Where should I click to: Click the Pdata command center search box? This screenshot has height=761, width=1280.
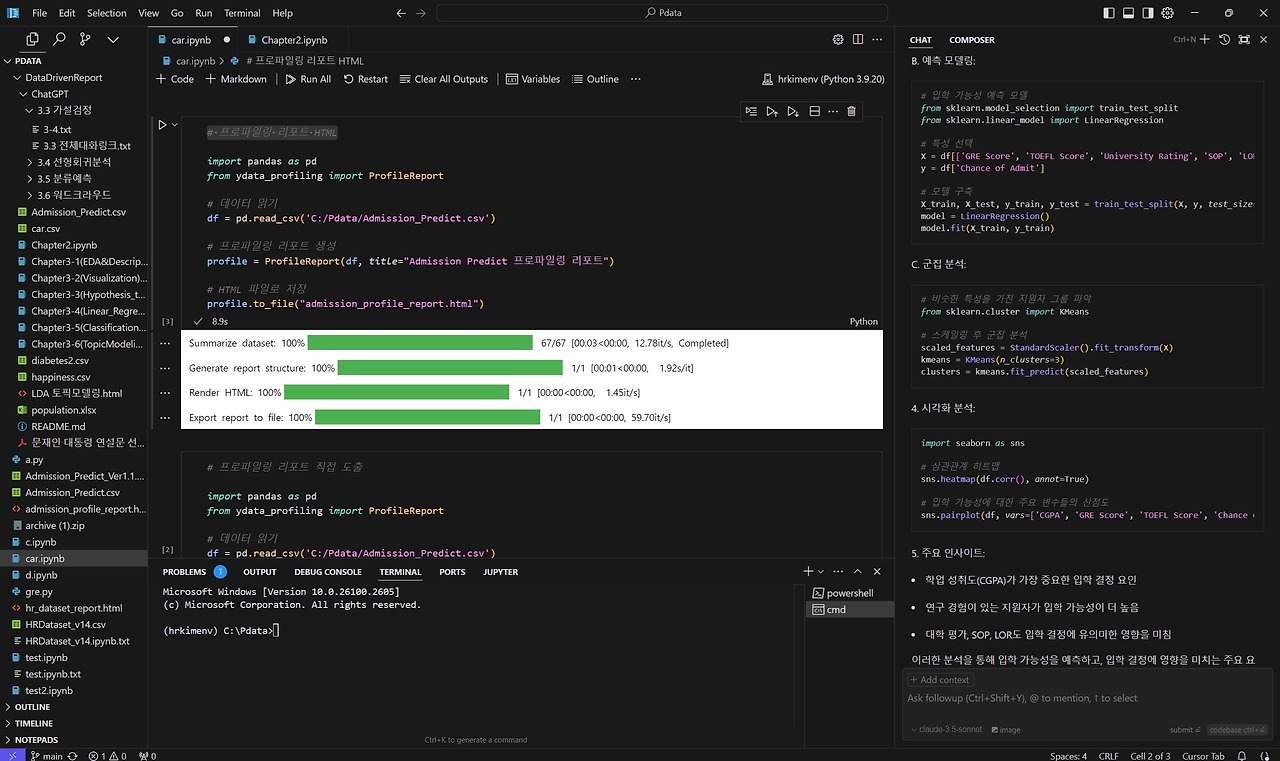click(662, 13)
